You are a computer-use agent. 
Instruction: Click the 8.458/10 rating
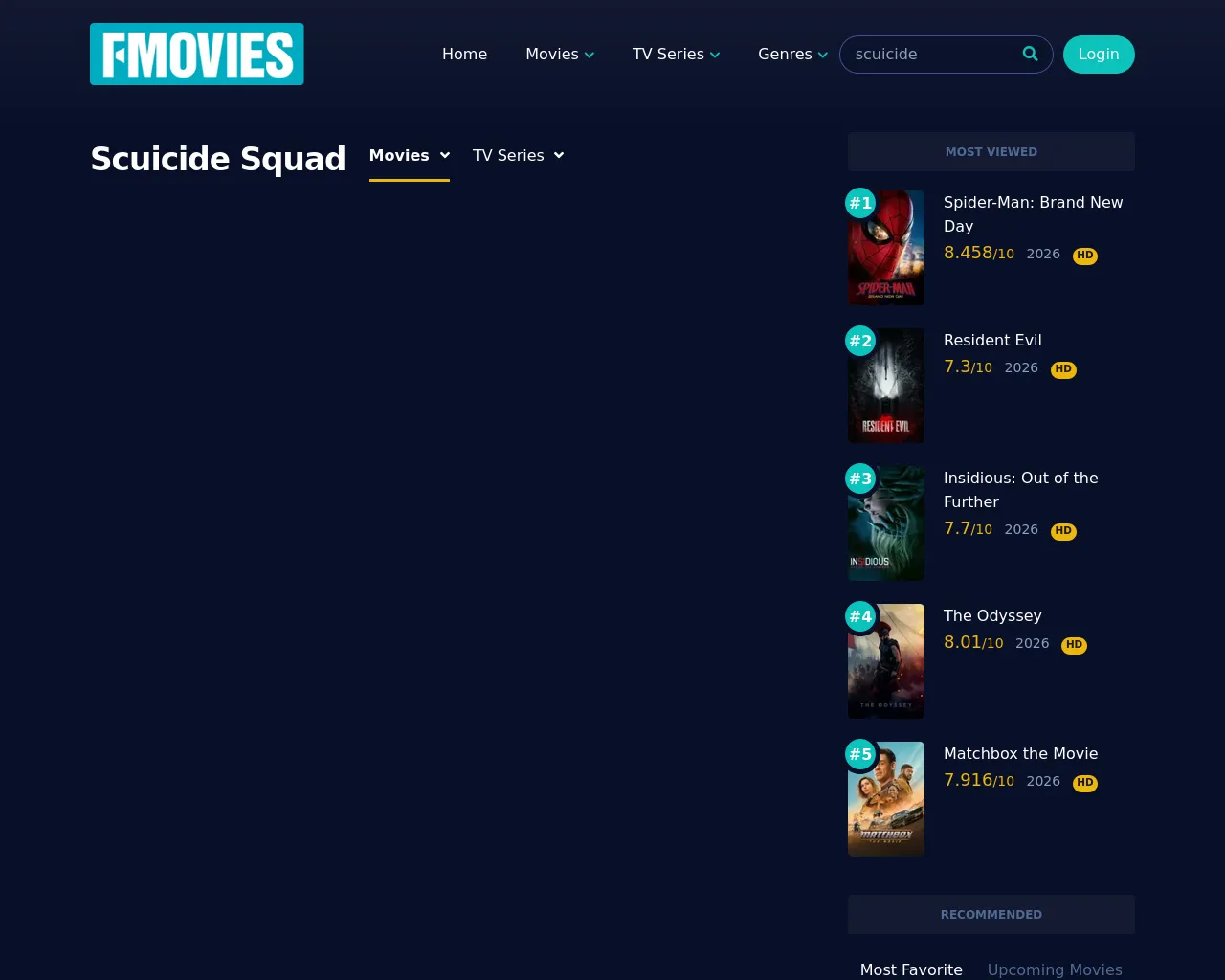[979, 253]
